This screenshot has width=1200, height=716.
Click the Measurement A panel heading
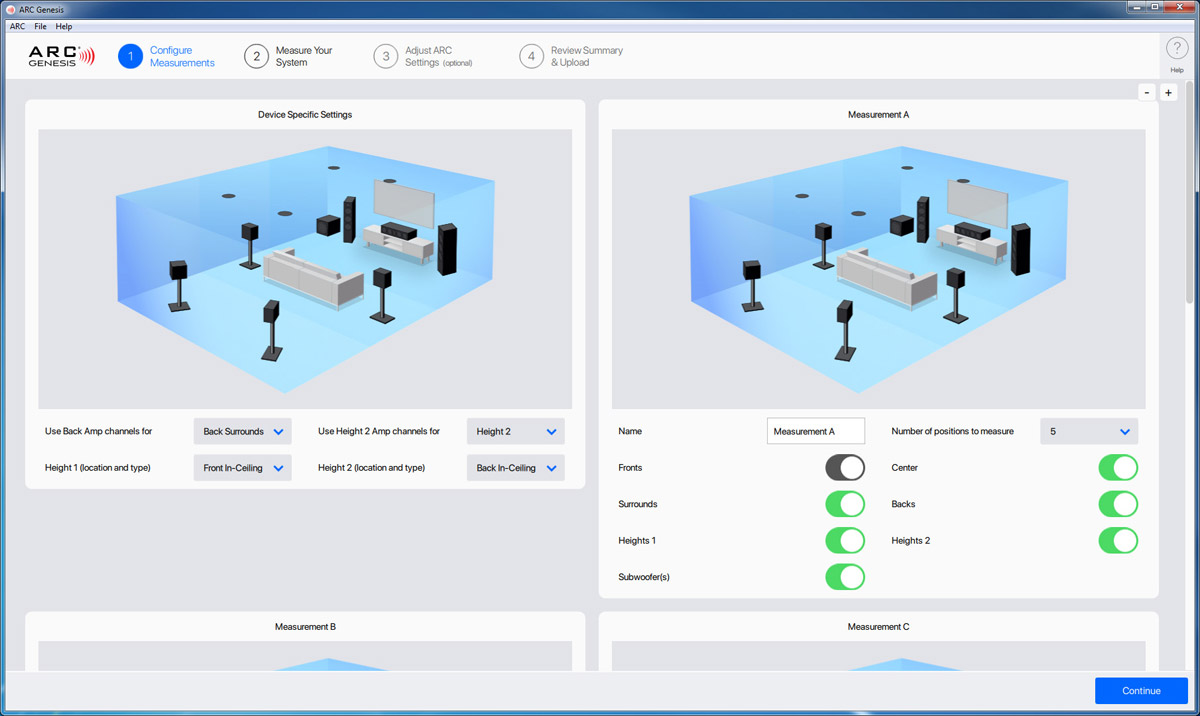click(878, 115)
